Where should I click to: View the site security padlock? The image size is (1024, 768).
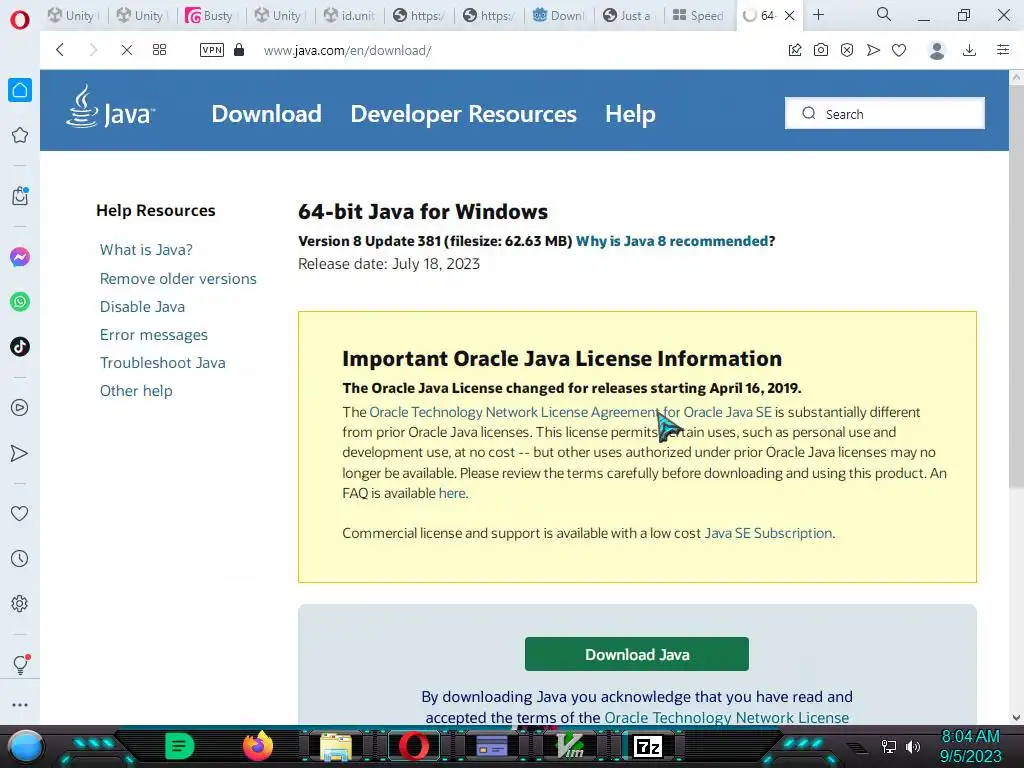pos(239,50)
